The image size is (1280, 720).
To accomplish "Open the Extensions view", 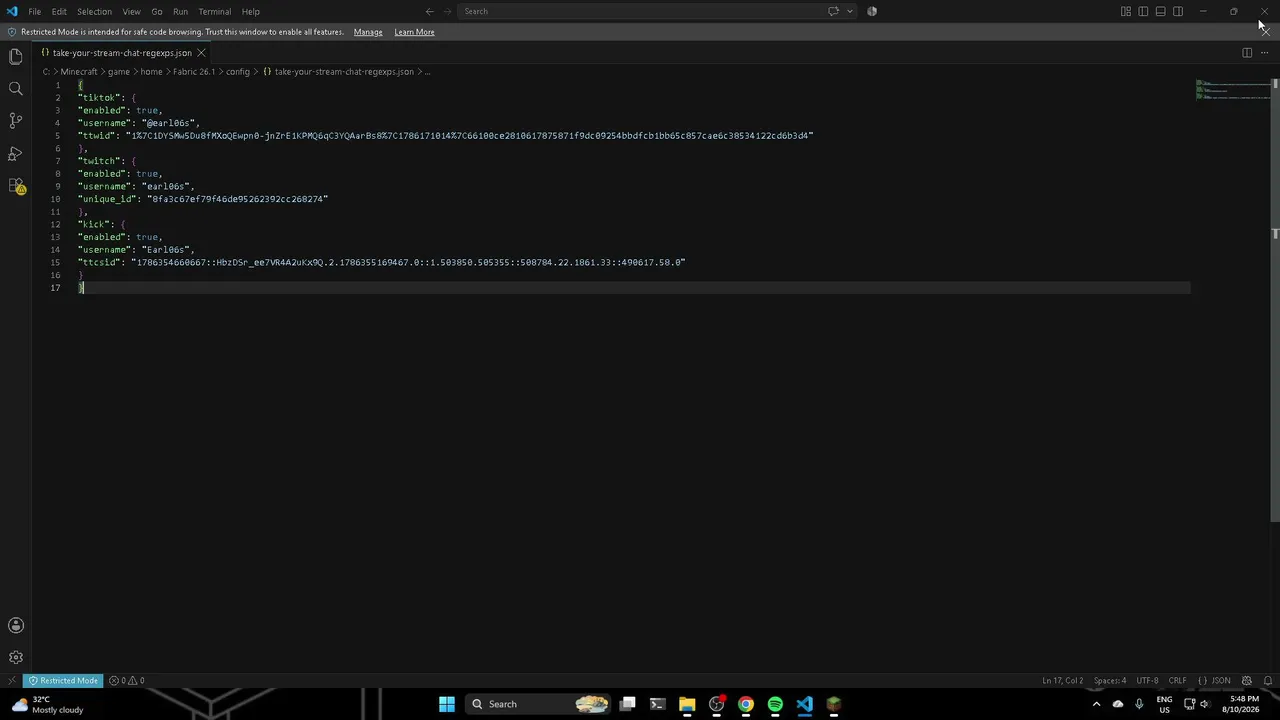I will click(16, 186).
